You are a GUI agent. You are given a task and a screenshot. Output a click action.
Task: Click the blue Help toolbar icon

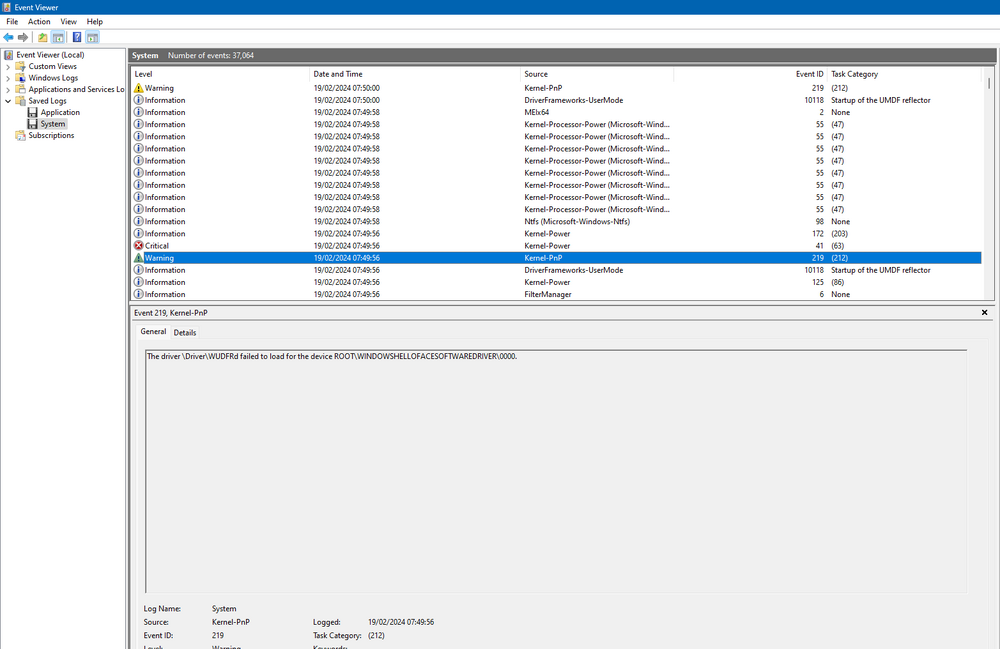[77, 38]
